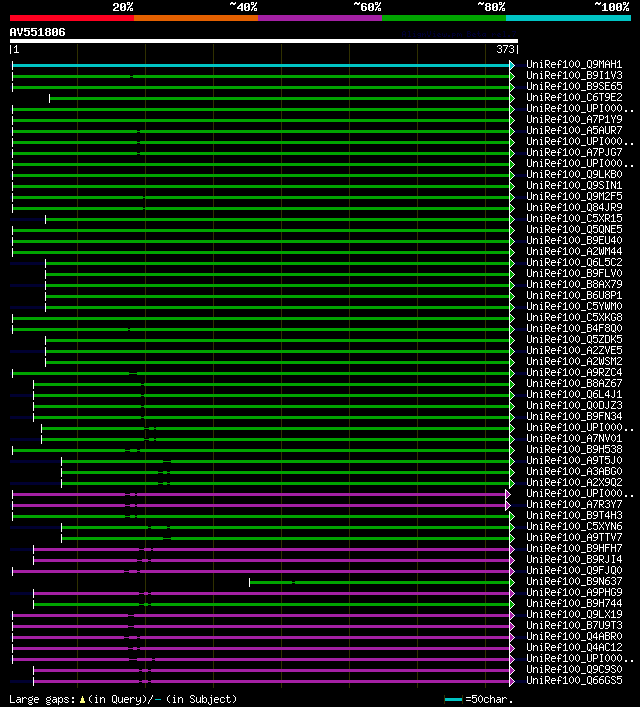Pick the UniRef100_B4F8Q0 hit label
640x707 pixels.
point(574,328)
